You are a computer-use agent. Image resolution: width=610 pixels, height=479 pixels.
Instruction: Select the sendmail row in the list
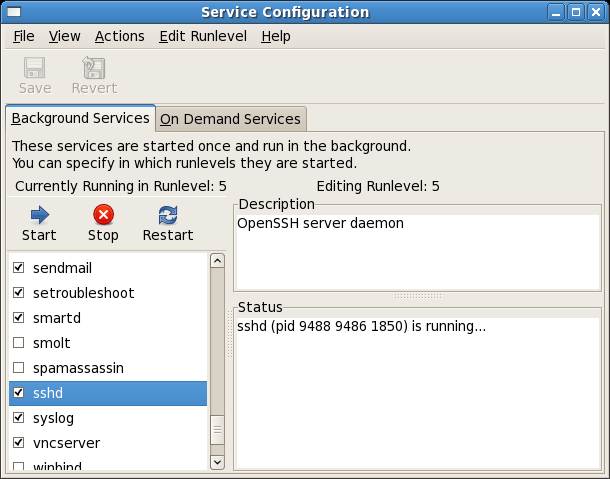tap(108, 268)
